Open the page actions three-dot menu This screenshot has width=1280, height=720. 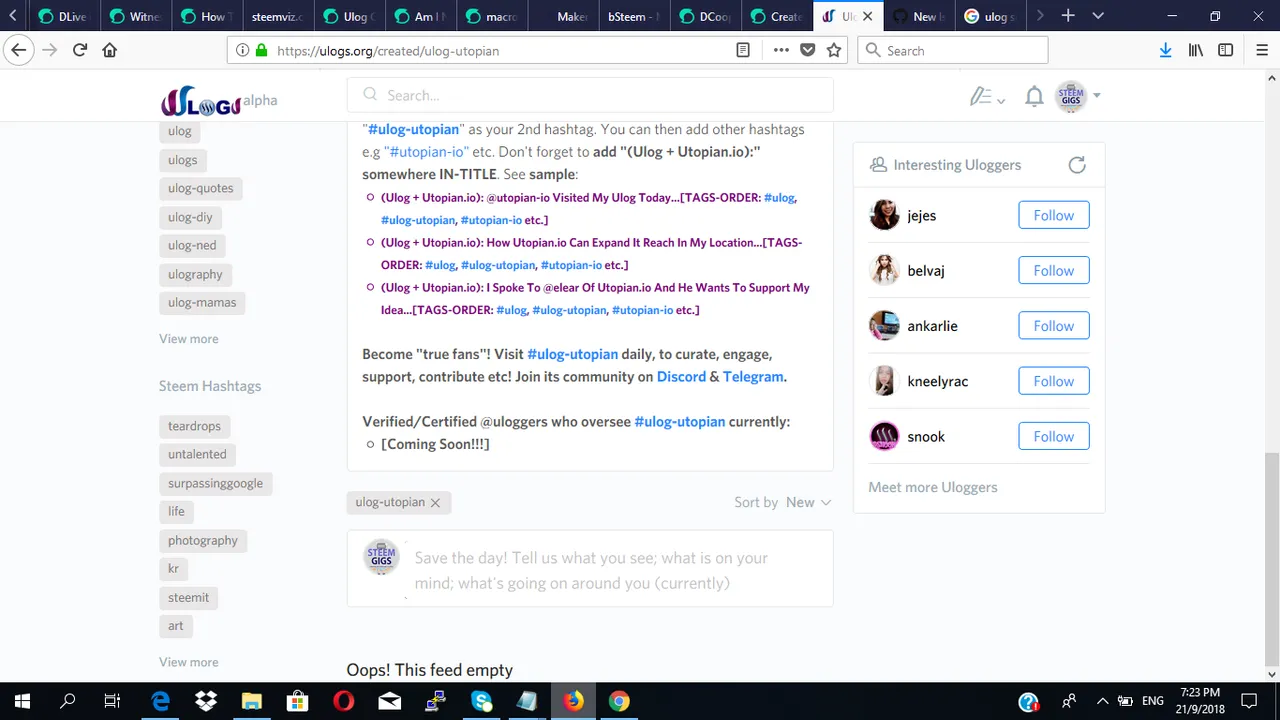pyautogui.click(x=781, y=50)
